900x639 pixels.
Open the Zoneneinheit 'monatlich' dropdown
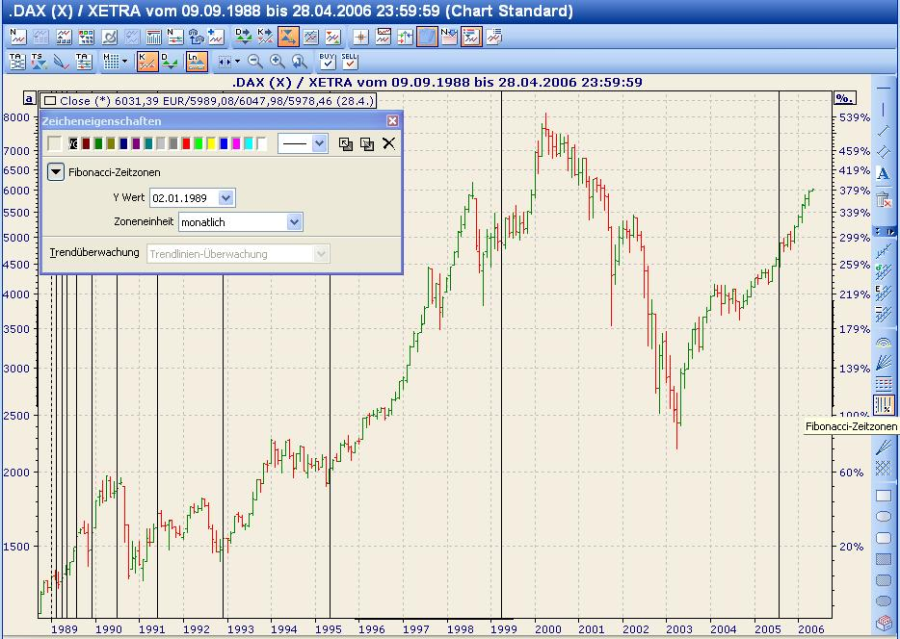tap(294, 222)
